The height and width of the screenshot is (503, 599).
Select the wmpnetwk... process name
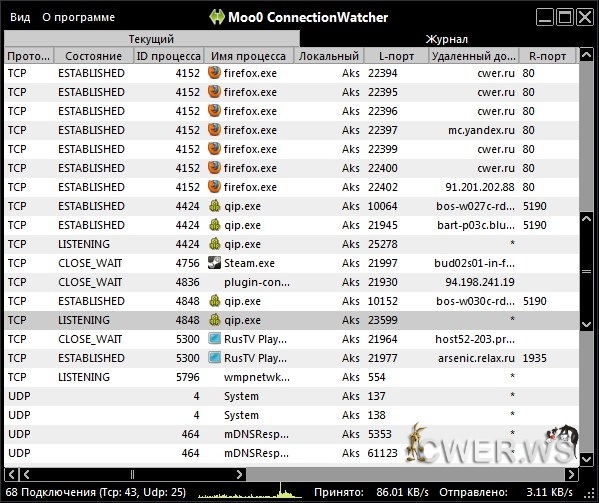tap(257, 377)
